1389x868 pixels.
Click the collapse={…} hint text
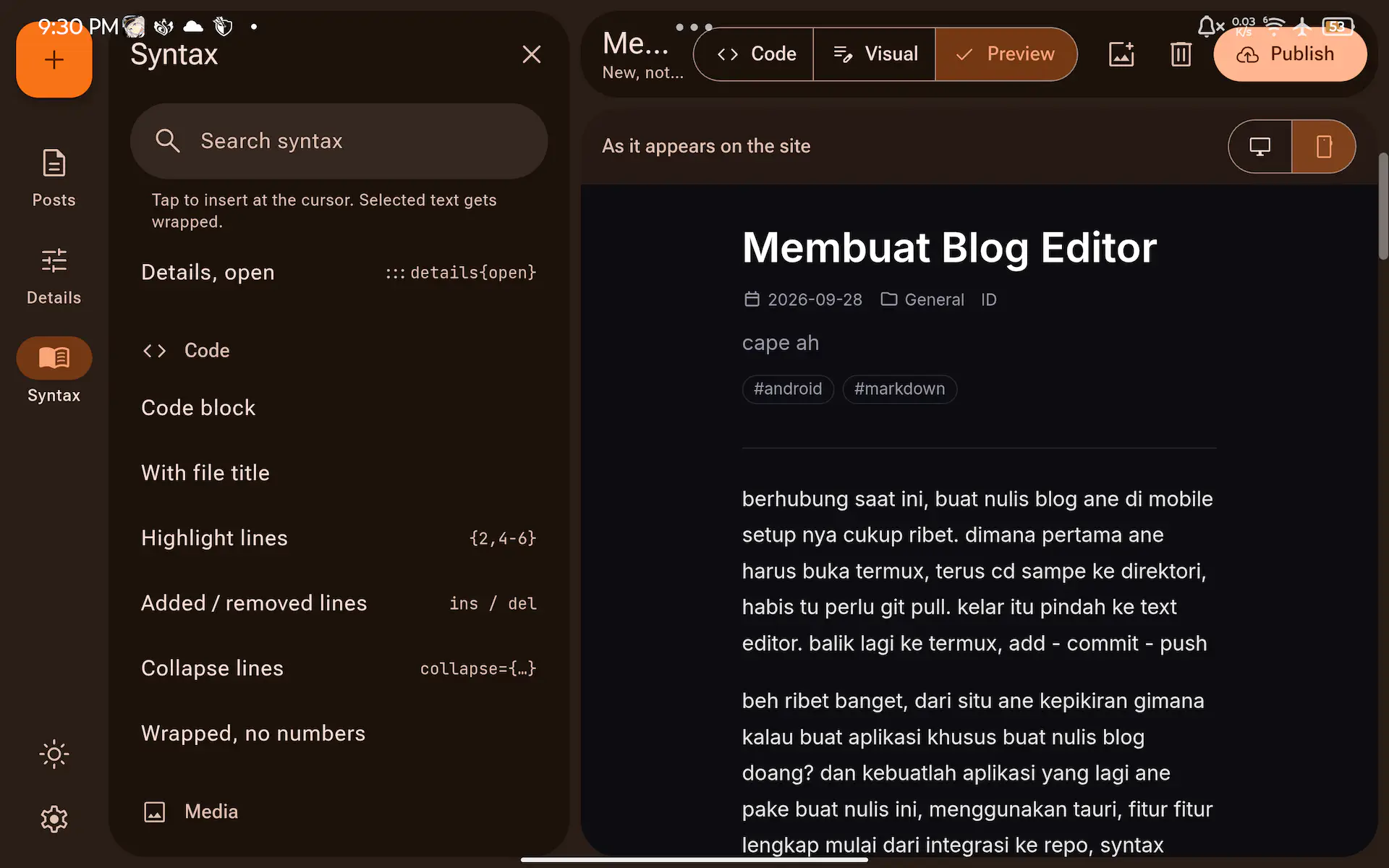point(478,668)
